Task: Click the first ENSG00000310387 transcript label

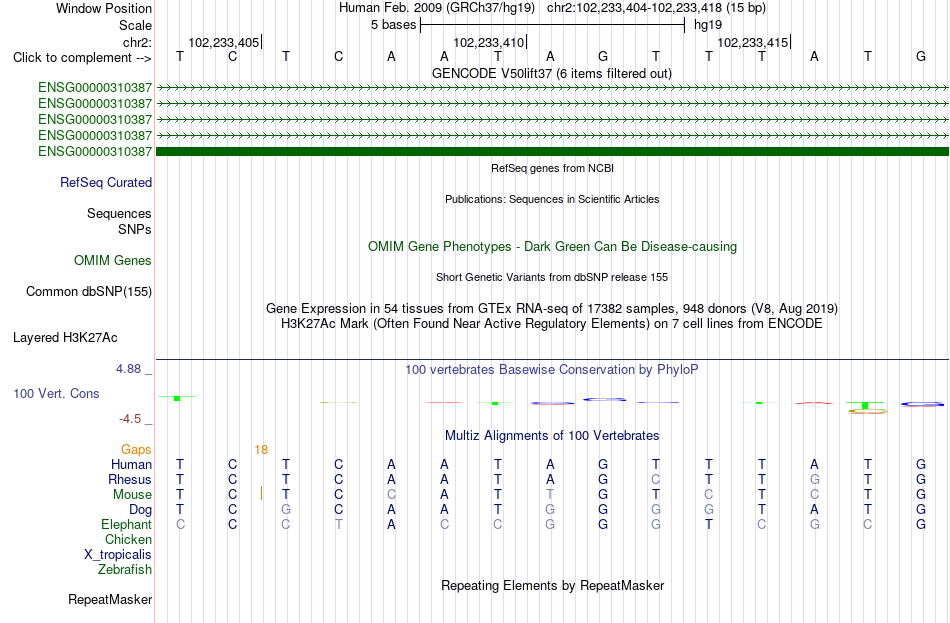Action: point(95,88)
